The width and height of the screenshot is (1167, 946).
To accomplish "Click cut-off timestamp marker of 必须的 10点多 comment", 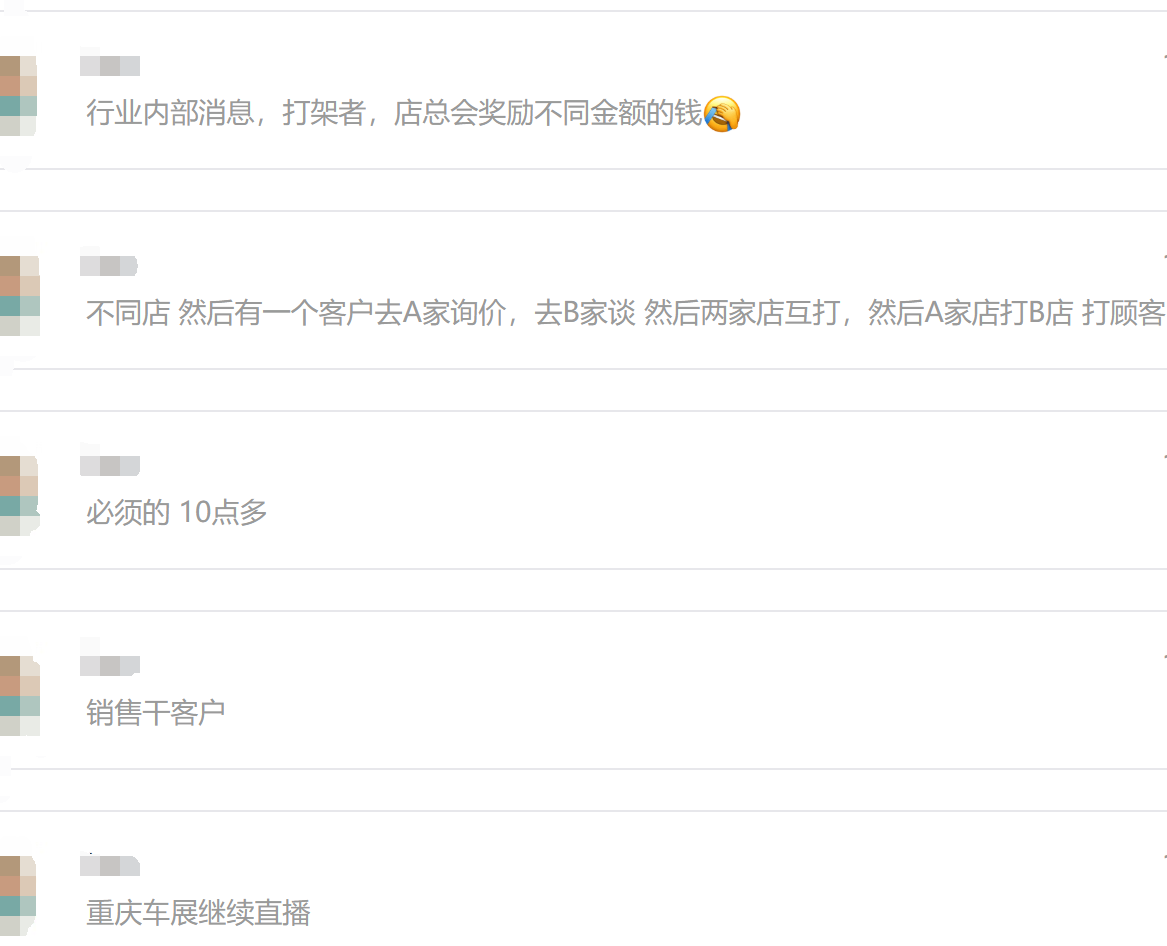I will tap(1164, 457).
